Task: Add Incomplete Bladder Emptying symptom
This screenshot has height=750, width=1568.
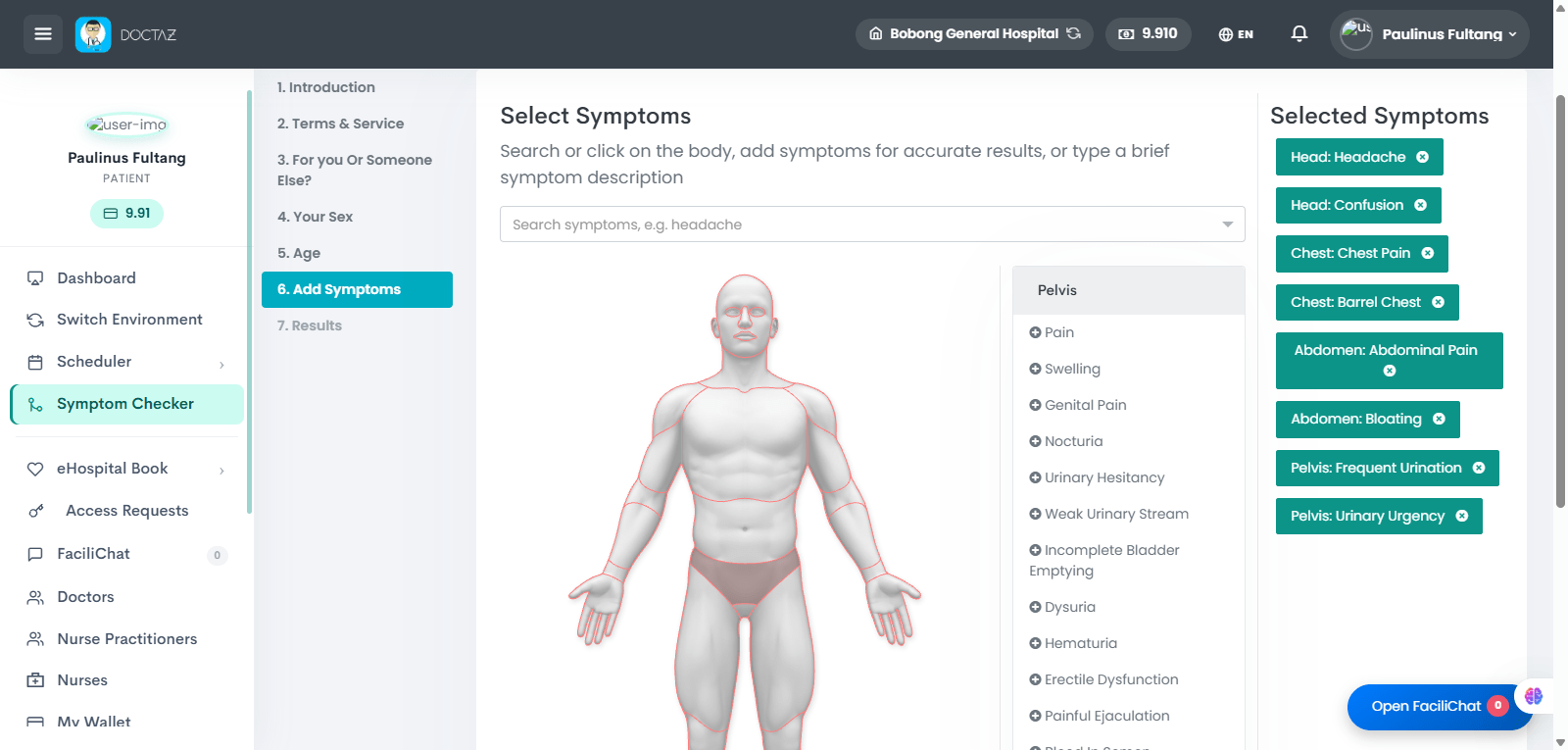Action: click(1104, 560)
